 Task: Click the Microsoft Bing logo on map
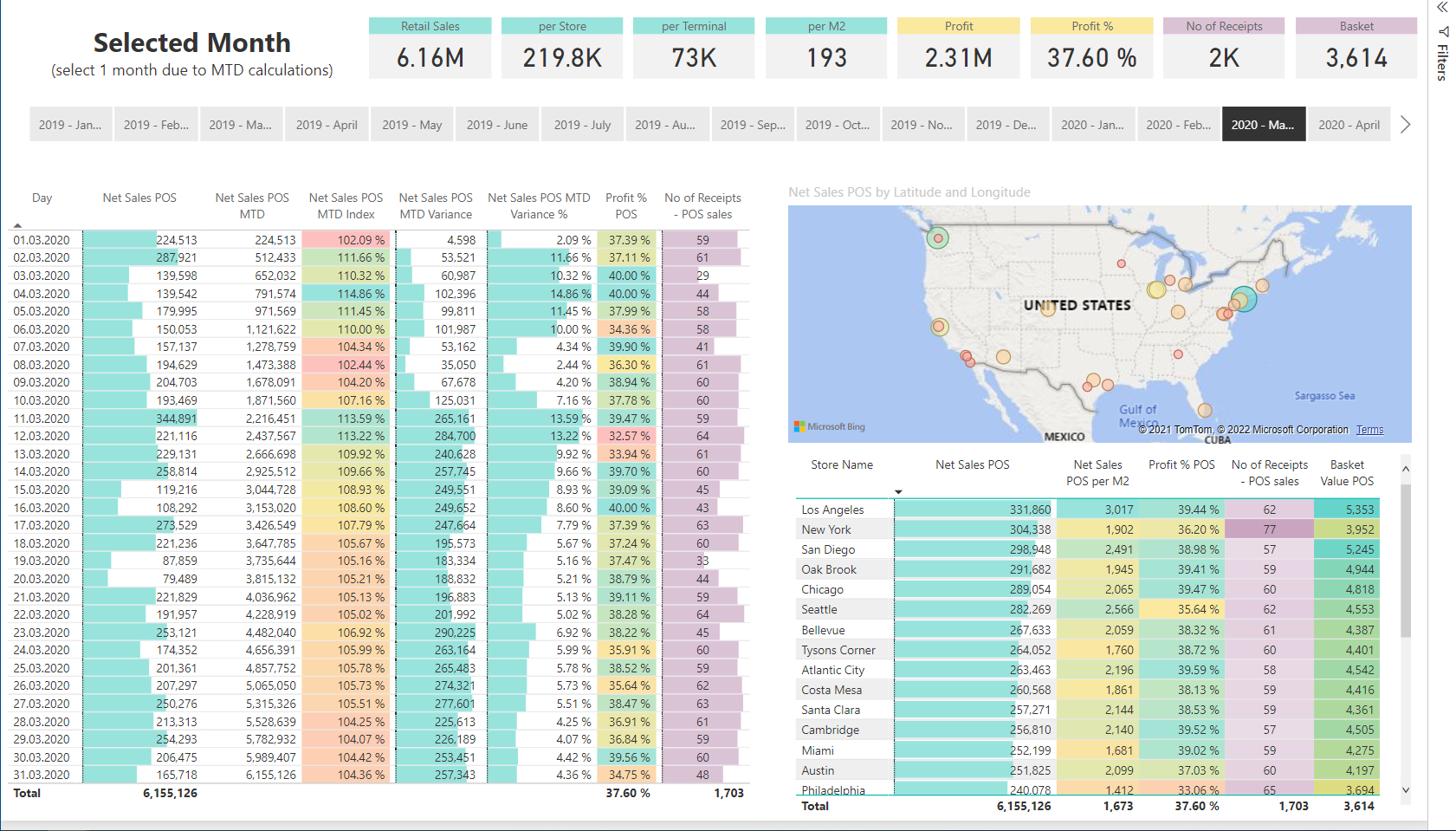click(x=830, y=426)
